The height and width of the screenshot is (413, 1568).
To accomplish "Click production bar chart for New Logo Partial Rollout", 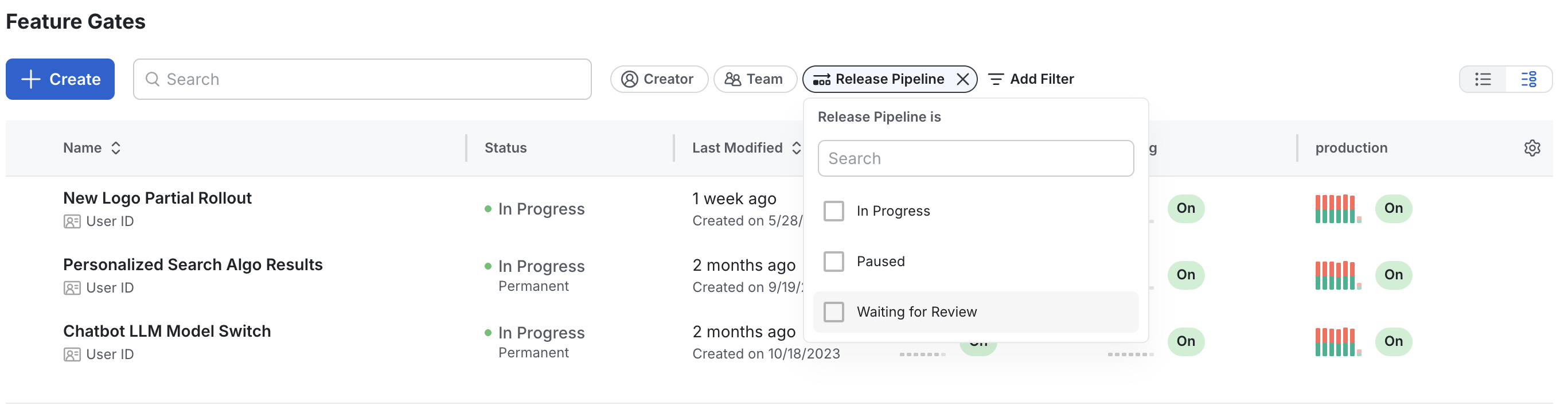I will [1337, 209].
